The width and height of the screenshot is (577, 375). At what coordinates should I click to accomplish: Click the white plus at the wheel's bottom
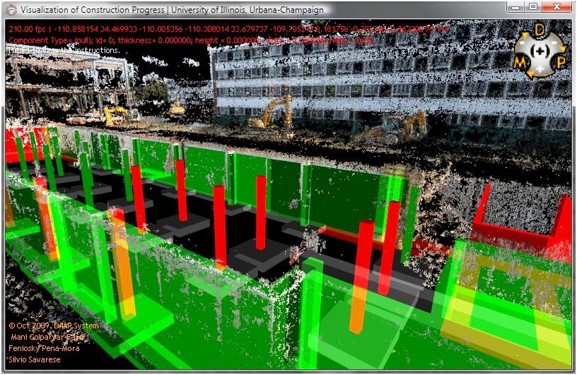(x=539, y=69)
